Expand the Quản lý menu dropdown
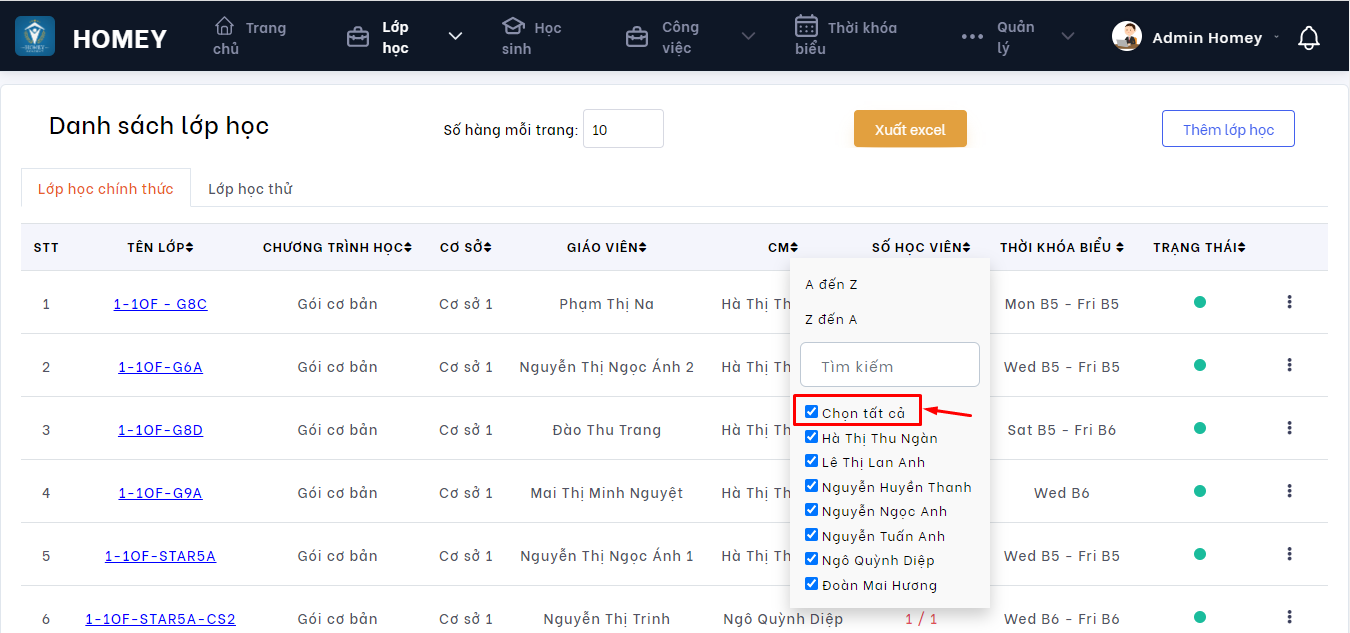The height and width of the screenshot is (633, 1350). (1068, 37)
